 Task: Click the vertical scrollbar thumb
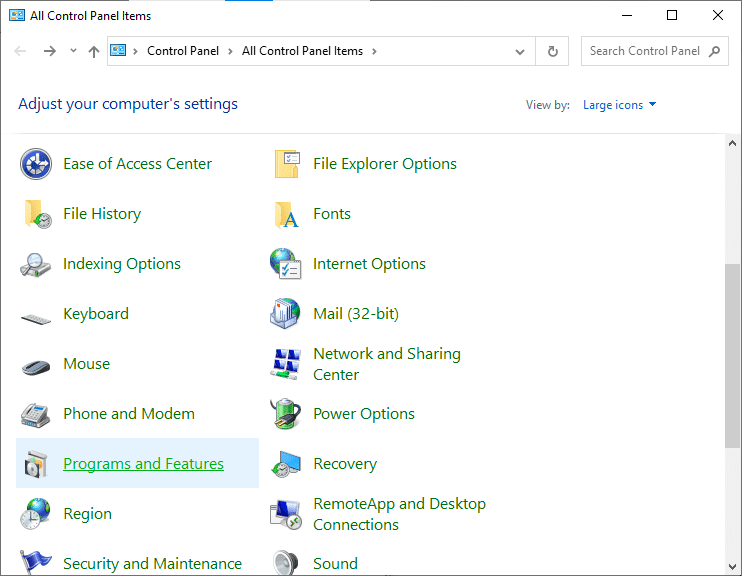point(733,355)
